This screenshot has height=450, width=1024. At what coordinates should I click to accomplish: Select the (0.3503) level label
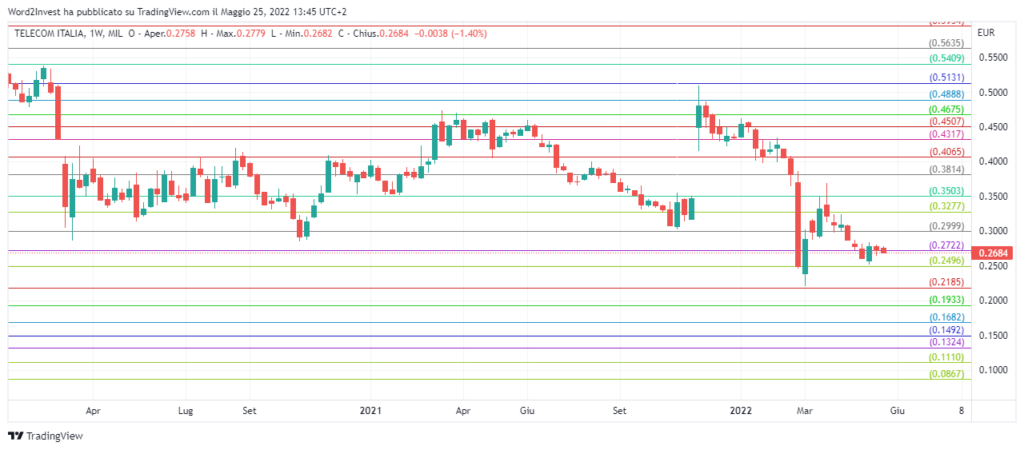946,191
